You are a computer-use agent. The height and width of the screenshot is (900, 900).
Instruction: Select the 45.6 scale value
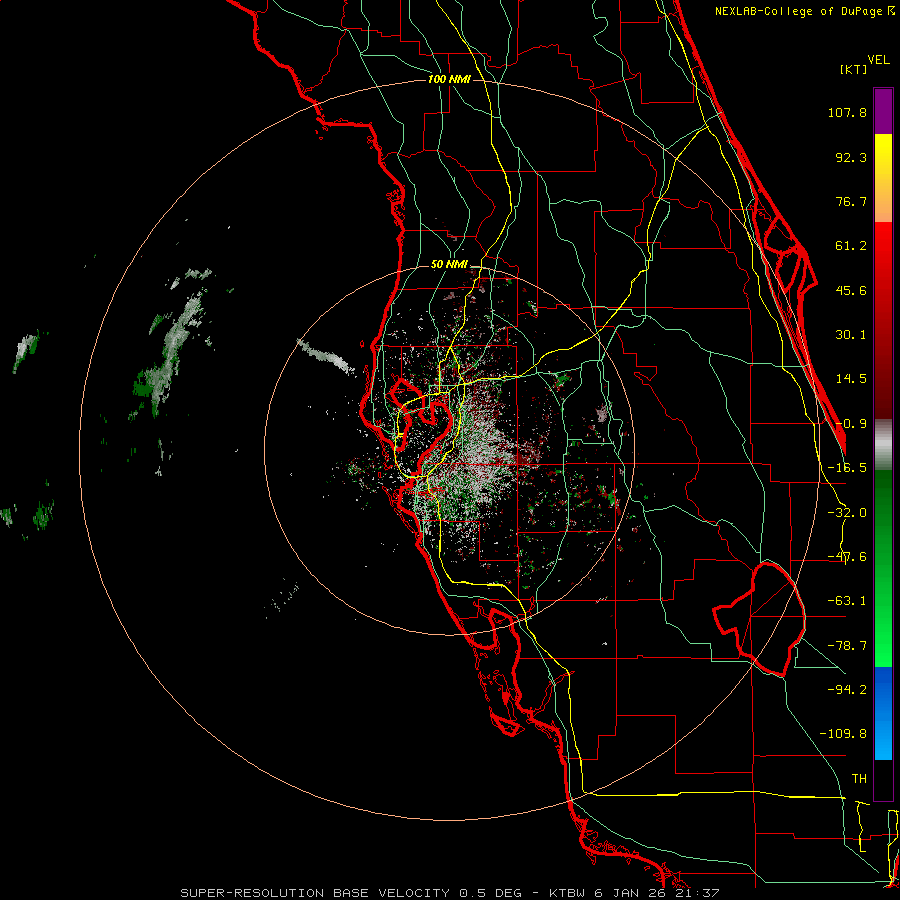click(x=851, y=290)
